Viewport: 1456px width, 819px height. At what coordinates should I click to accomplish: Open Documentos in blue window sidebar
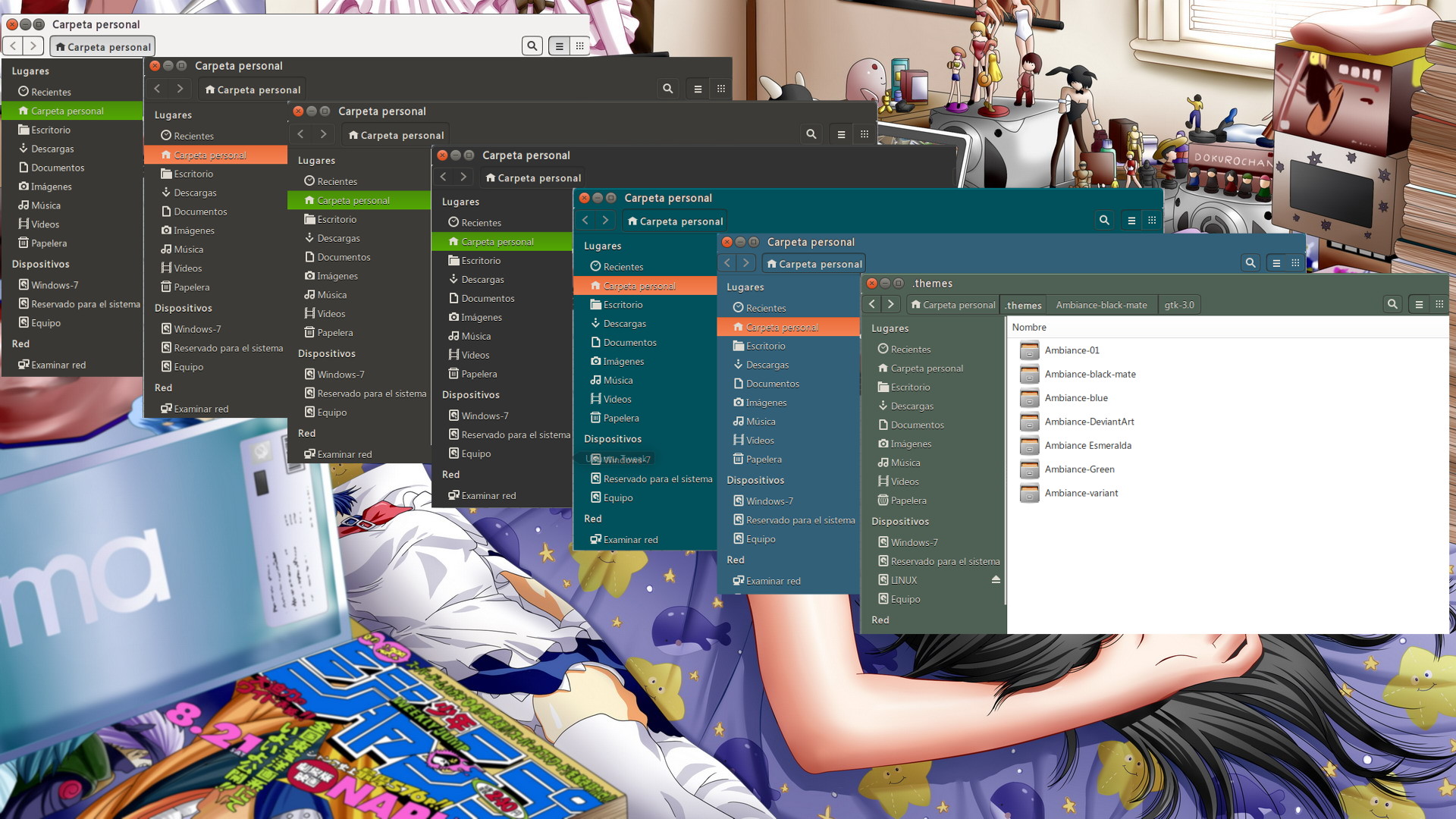789,384
